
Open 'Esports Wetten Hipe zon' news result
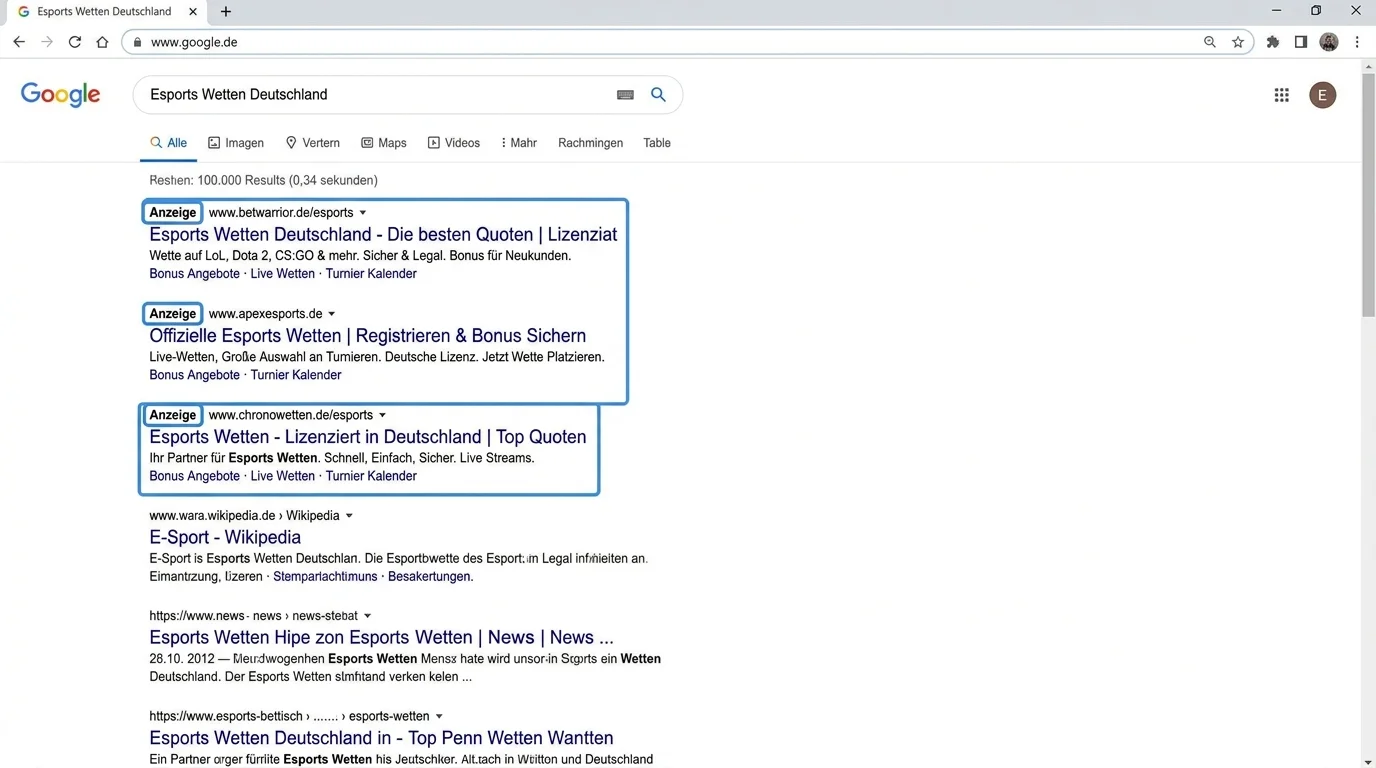tap(381, 637)
